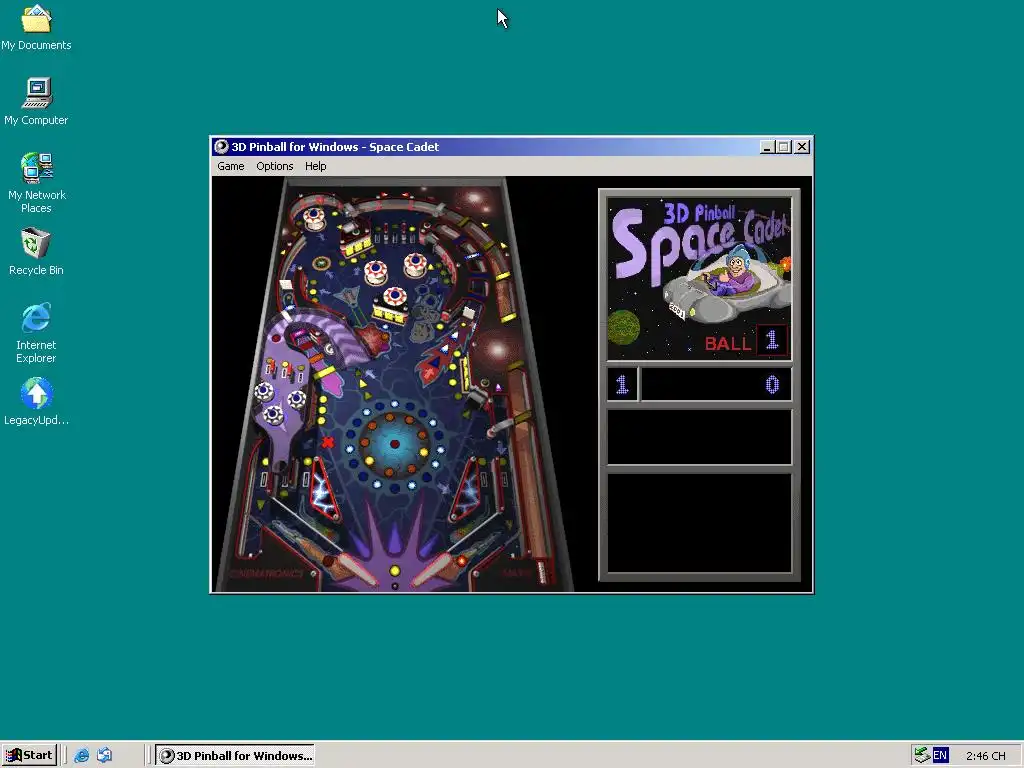Open the Options menu
The image size is (1024, 768).
click(x=274, y=166)
